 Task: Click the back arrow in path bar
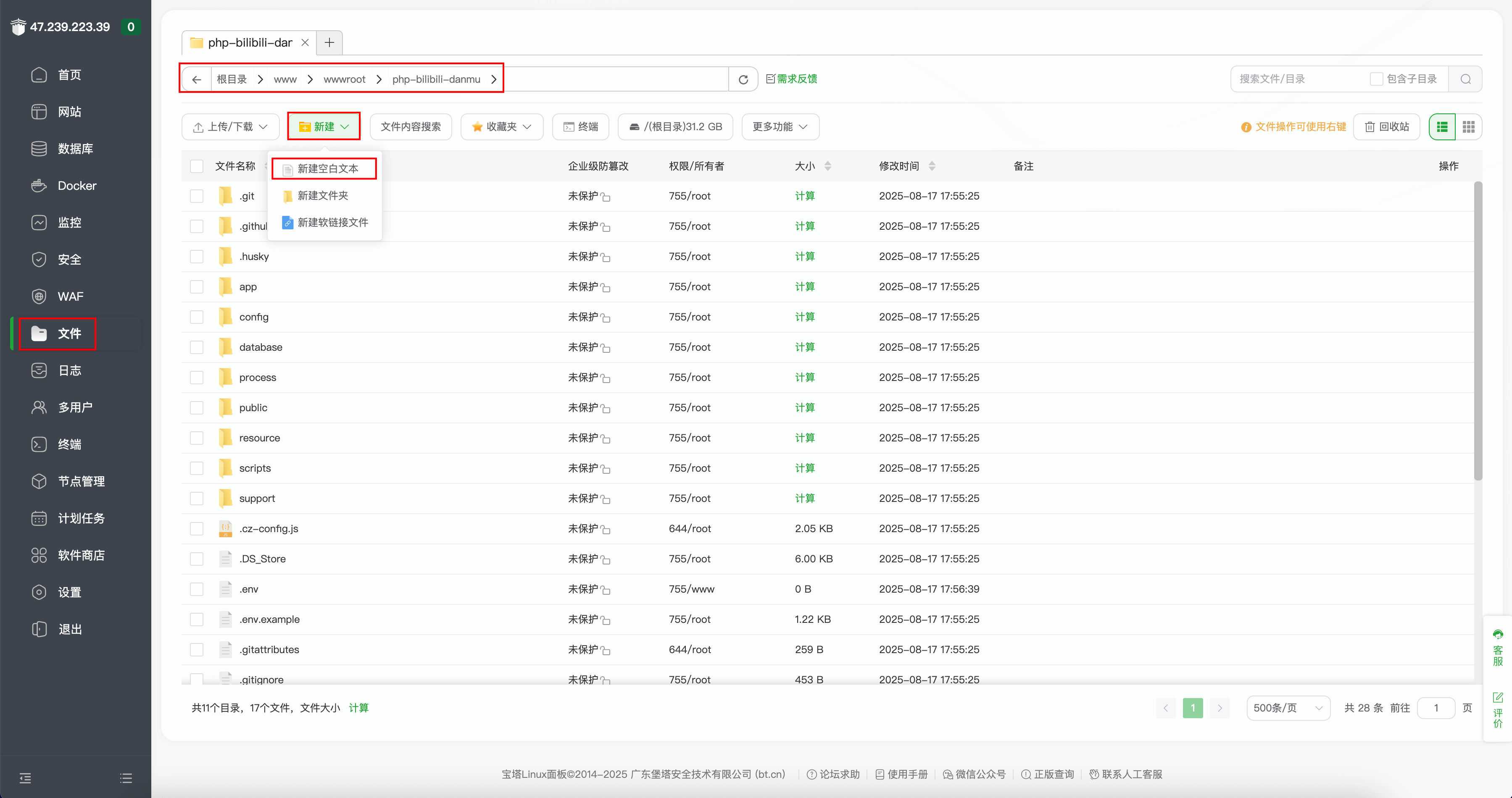[x=197, y=79]
